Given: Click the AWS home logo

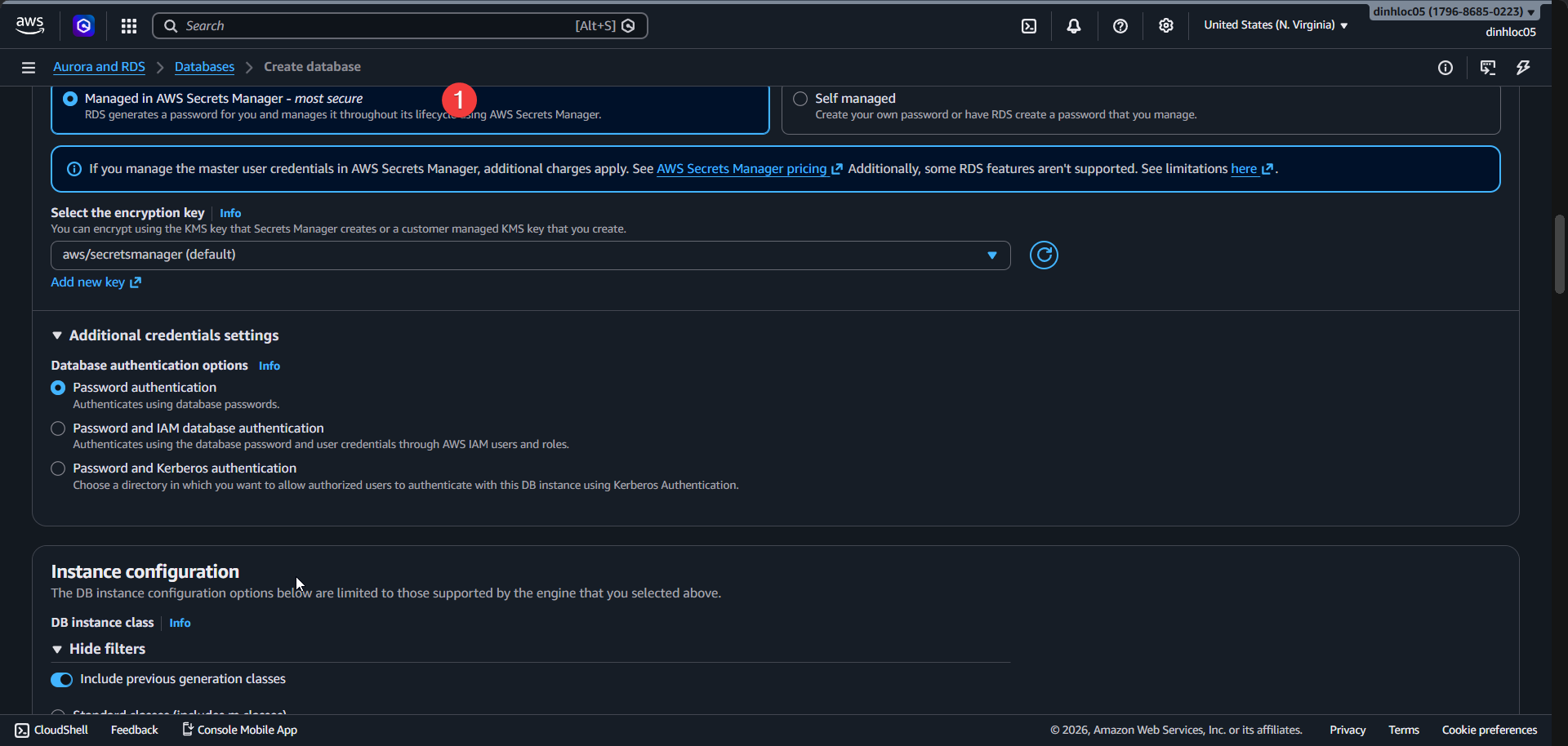Looking at the screenshot, I should pos(29,24).
